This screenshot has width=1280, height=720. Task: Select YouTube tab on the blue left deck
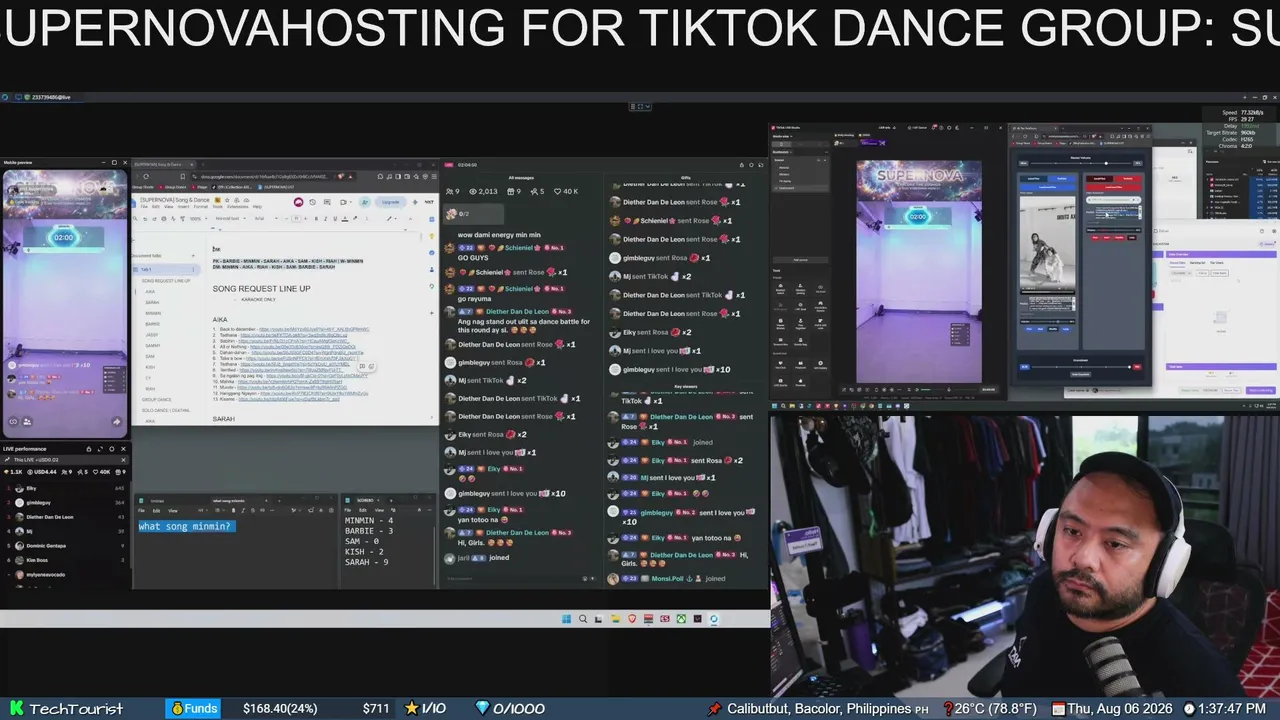coord(1061,178)
